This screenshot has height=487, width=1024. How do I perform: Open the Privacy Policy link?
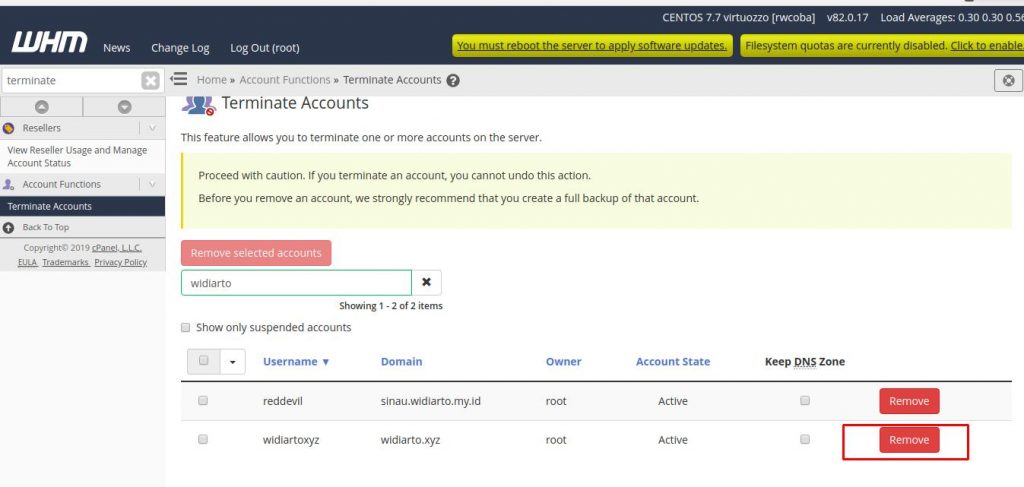pyautogui.click(x=121, y=262)
